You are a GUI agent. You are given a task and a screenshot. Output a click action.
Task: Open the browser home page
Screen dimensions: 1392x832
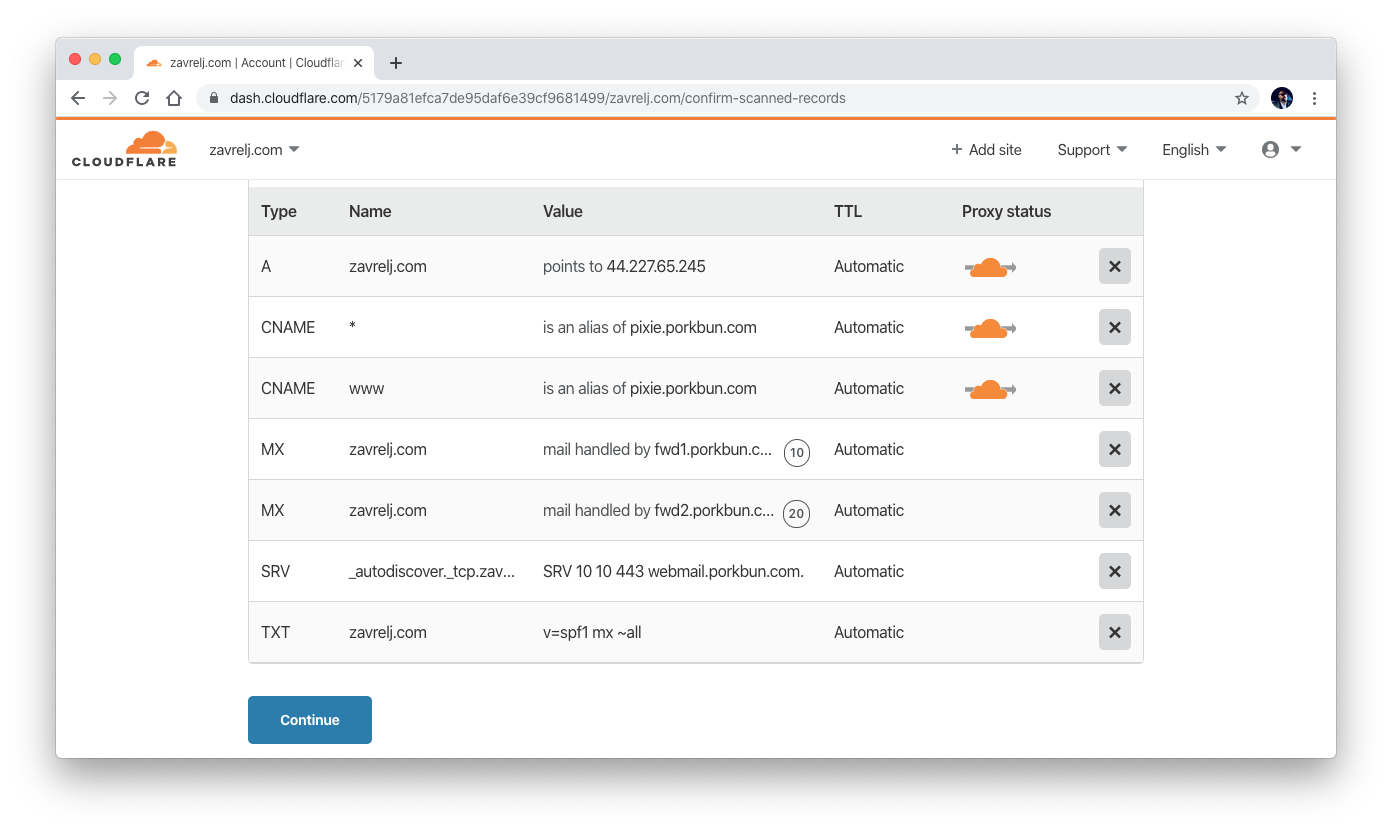click(x=174, y=98)
